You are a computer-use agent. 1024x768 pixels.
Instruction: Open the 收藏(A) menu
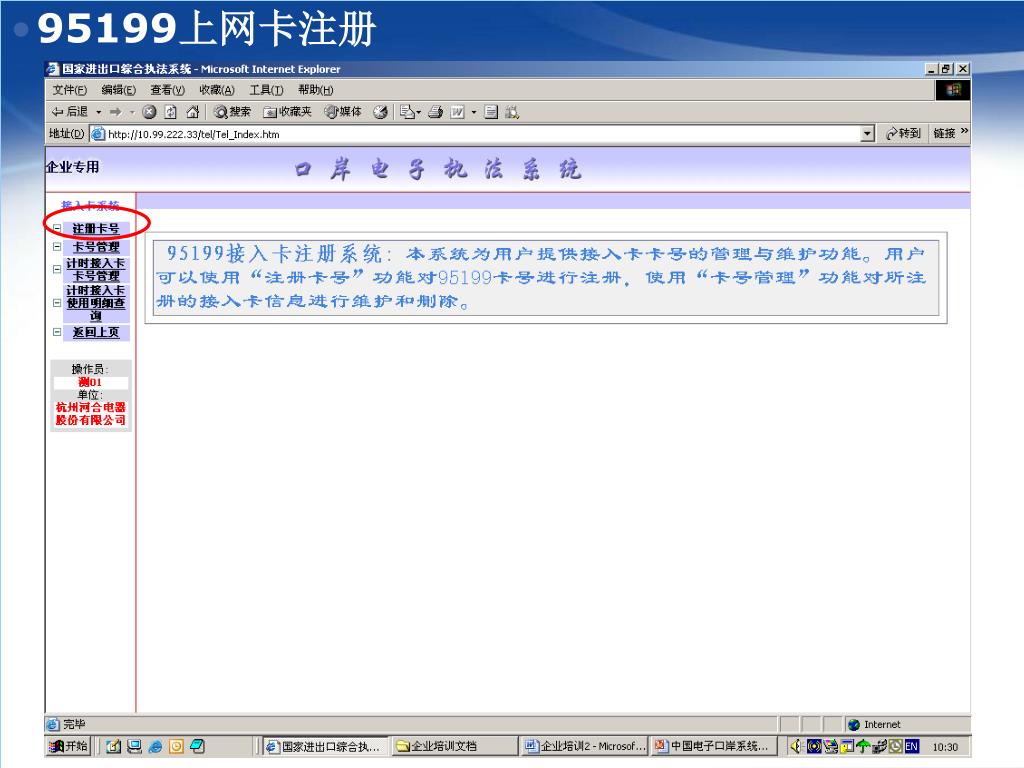click(x=217, y=89)
